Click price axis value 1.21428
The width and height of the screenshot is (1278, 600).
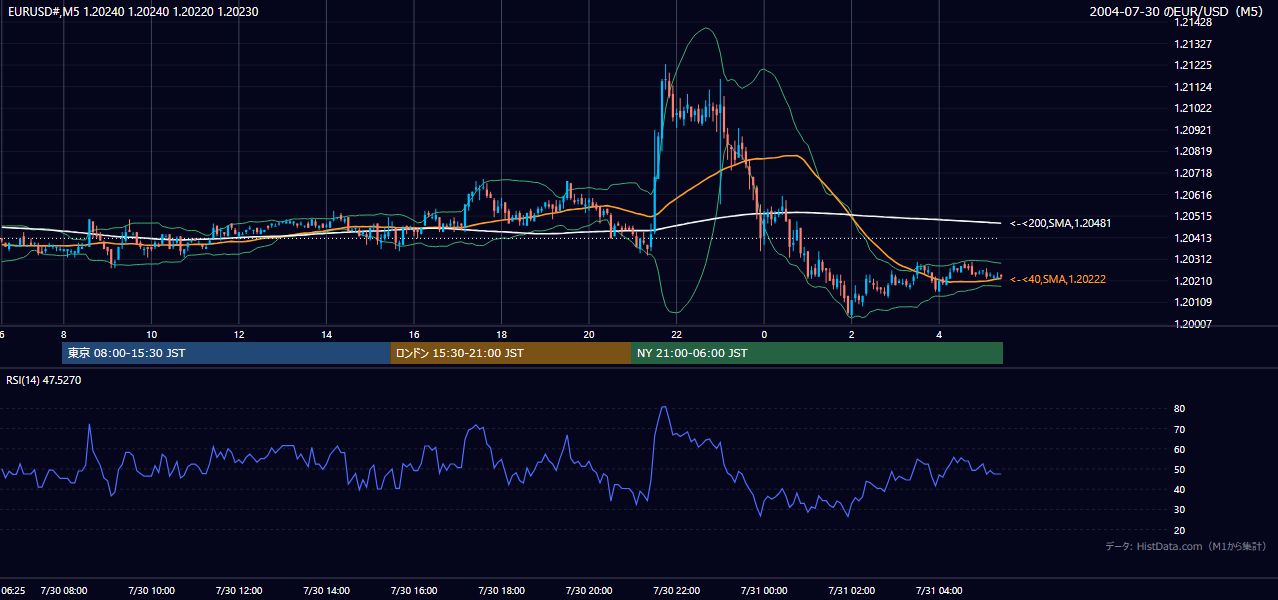(x=1194, y=22)
